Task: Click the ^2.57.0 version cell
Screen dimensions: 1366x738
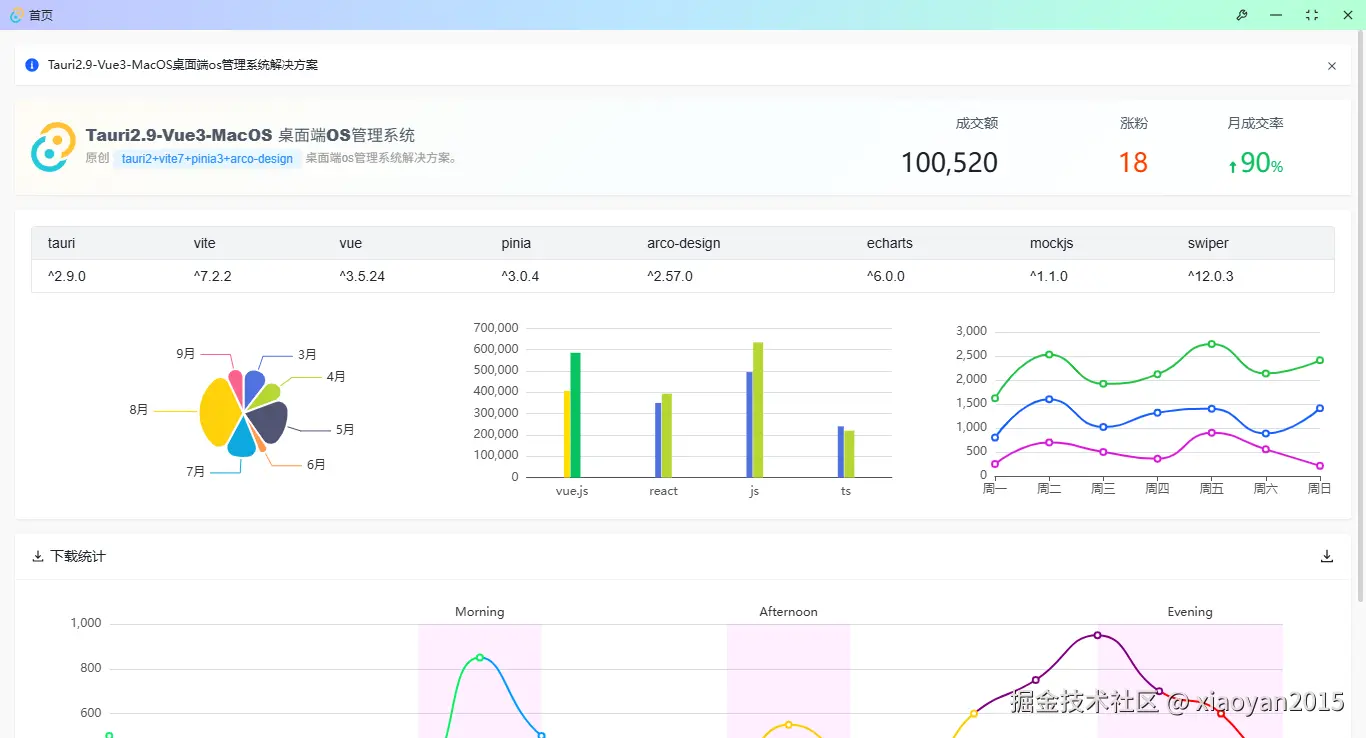Action: [670, 276]
